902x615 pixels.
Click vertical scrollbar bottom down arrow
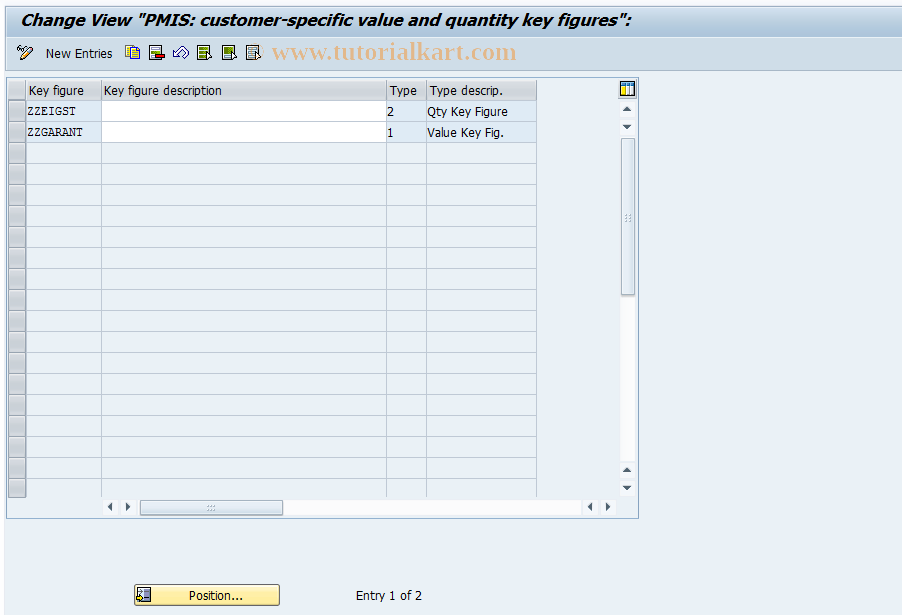pyautogui.click(x=627, y=488)
